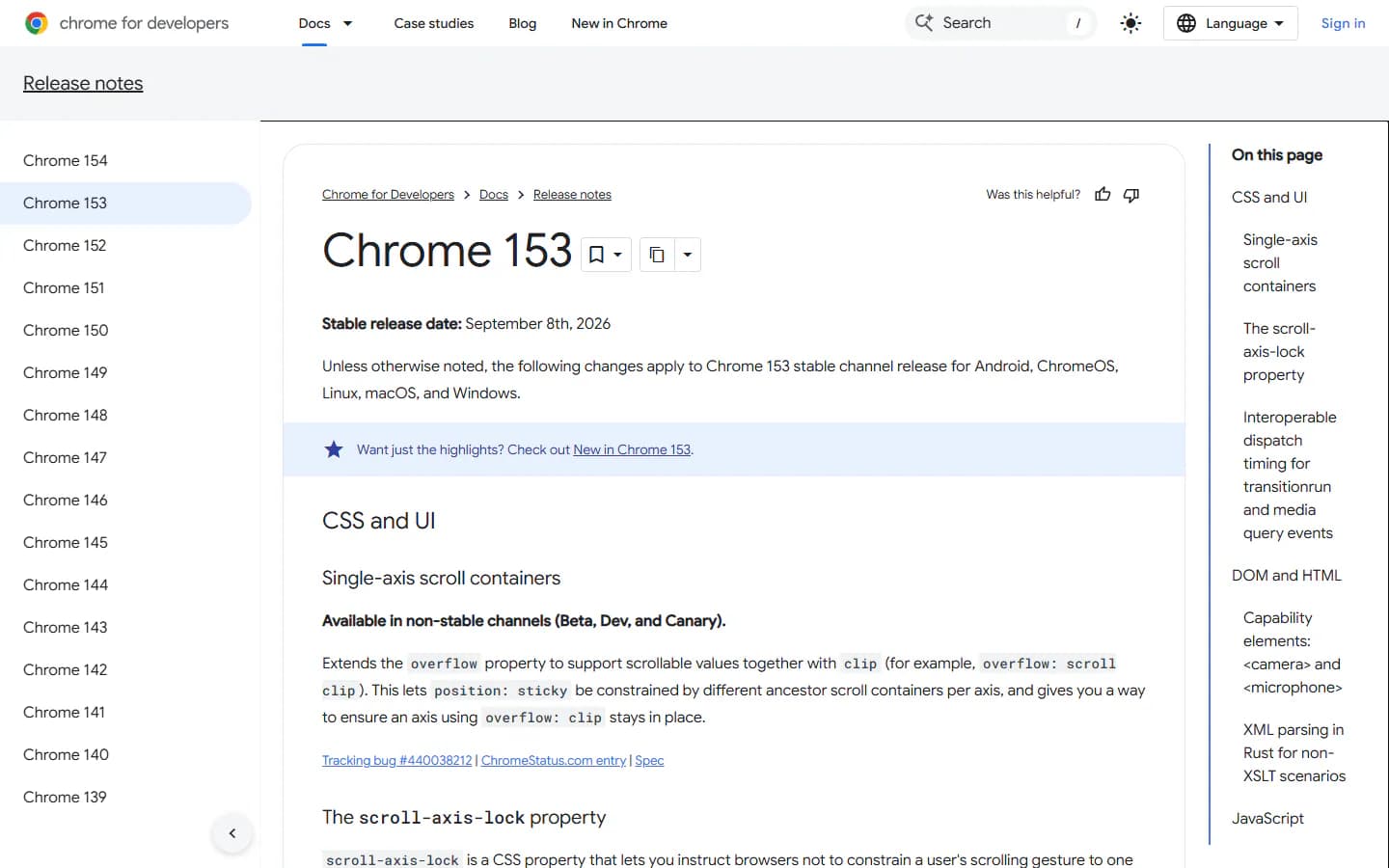Screen dimensions: 1389x868
Task: Open the New in Chrome 153 link
Action: tap(632, 450)
